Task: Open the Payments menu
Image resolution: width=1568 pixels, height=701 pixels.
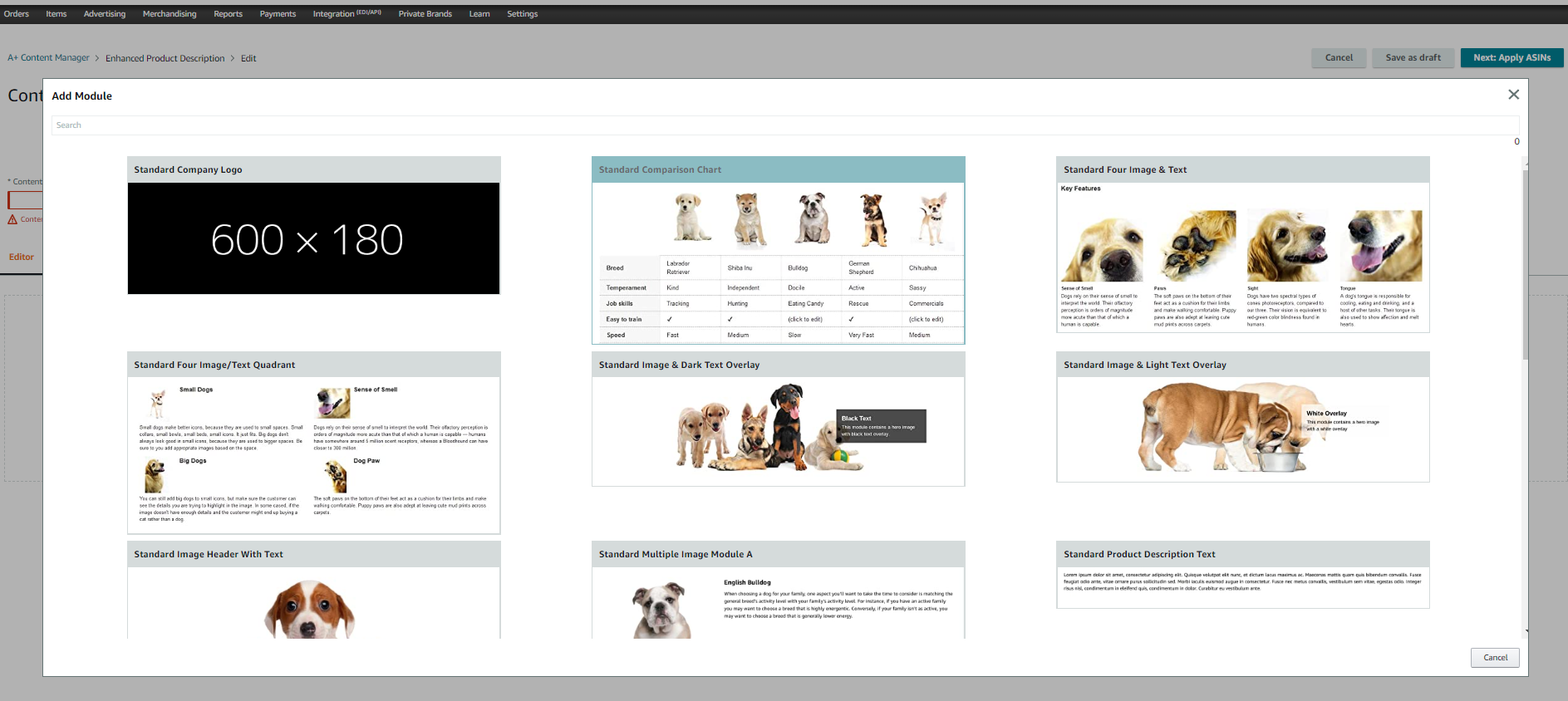Action: click(x=278, y=14)
